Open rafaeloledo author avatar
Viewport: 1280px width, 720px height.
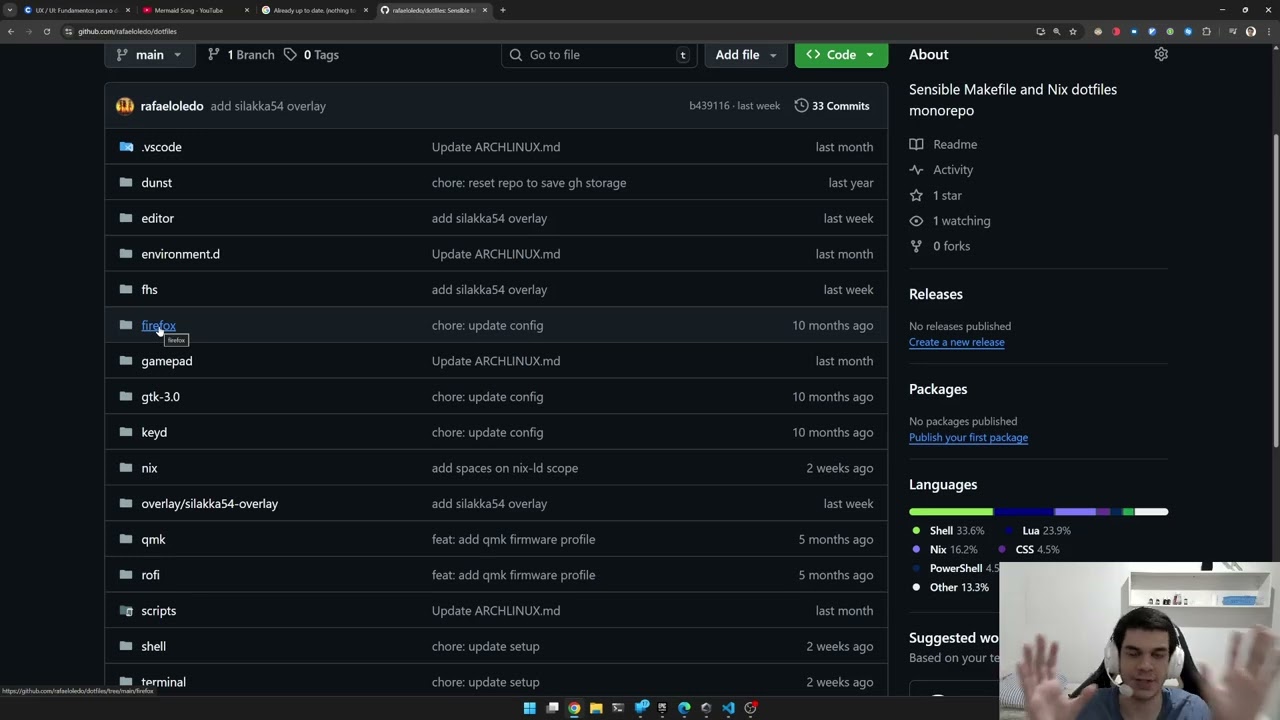pyautogui.click(x=125, y=106)
